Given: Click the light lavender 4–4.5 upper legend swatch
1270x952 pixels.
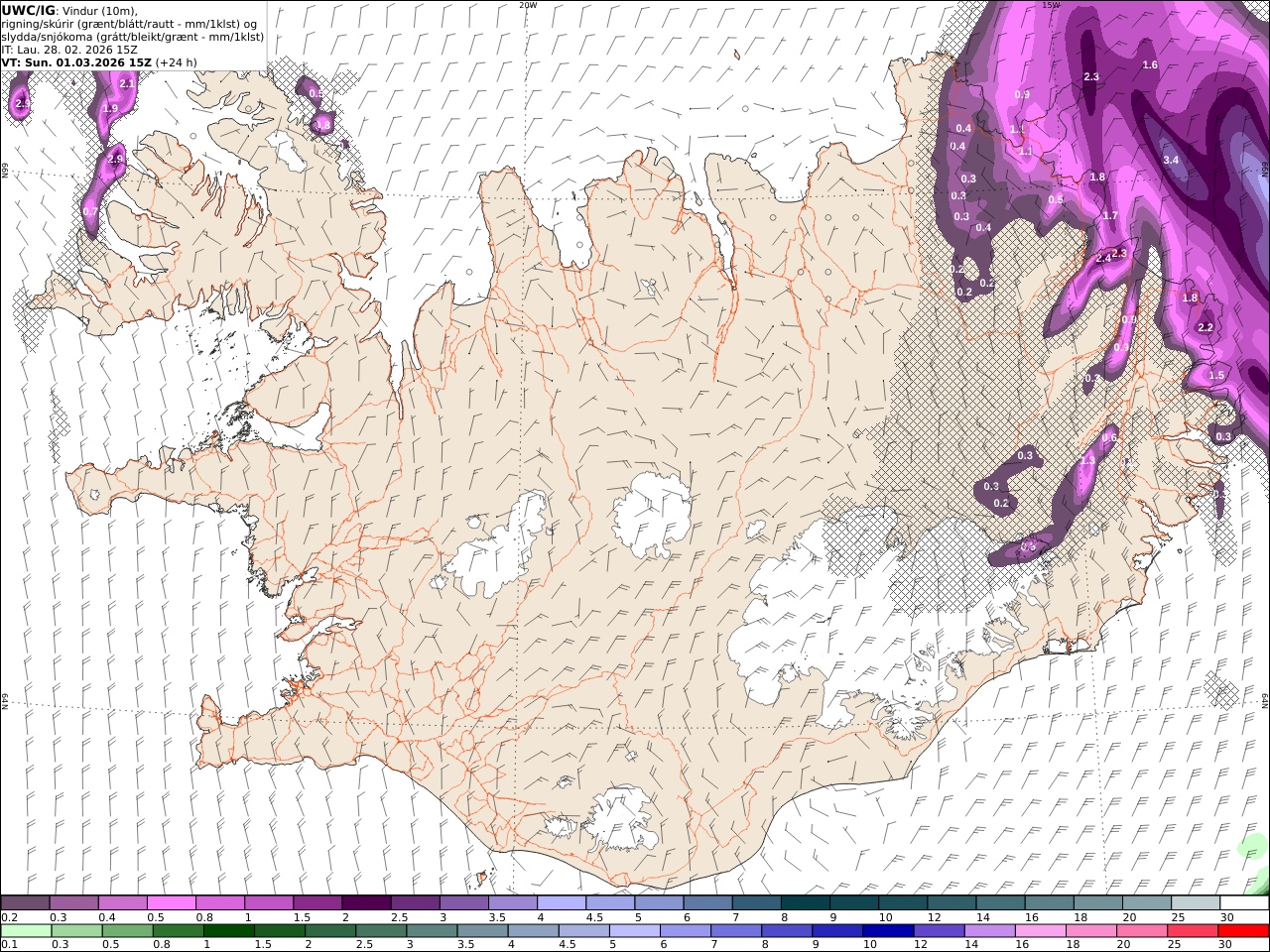Looking at the screenshot, I should tap(561, 903).
